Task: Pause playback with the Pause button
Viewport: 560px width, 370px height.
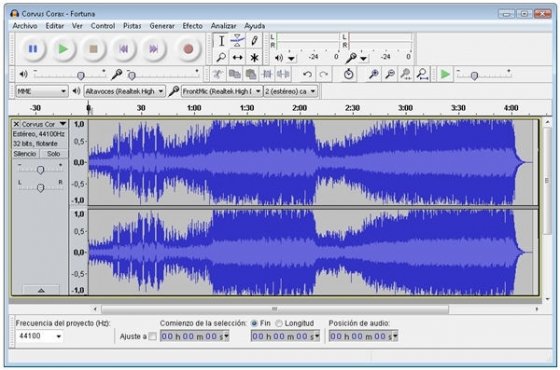Action: (33, 49)
